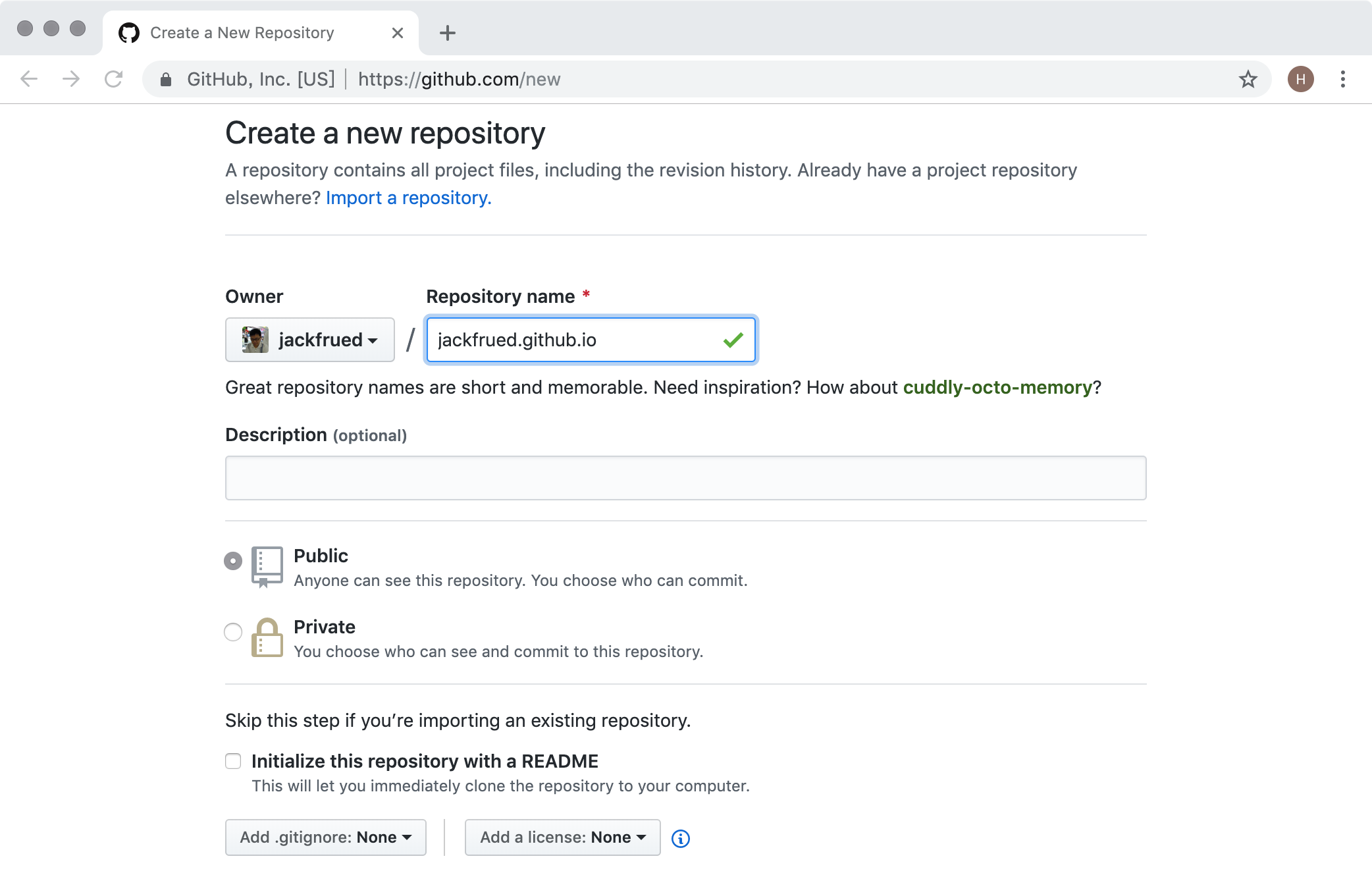Select the Public radio button
Viewport: 1372px width, 873px height.
click(x=233, y=561)
